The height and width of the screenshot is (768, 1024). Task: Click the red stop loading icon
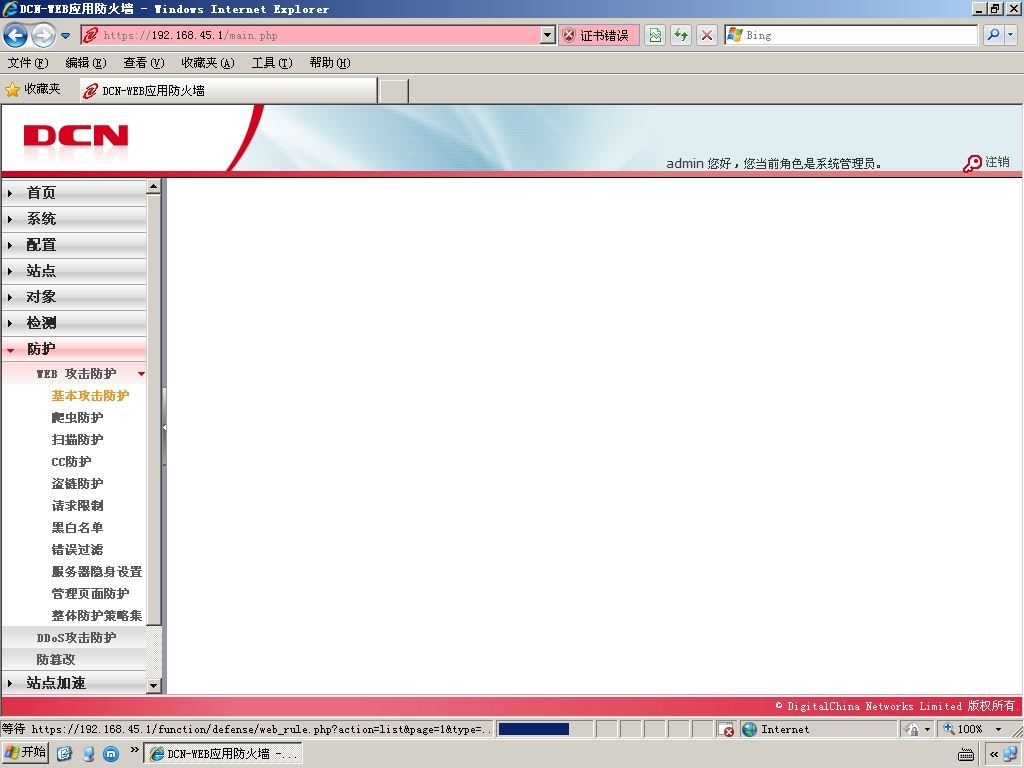[x=707, y=35]
